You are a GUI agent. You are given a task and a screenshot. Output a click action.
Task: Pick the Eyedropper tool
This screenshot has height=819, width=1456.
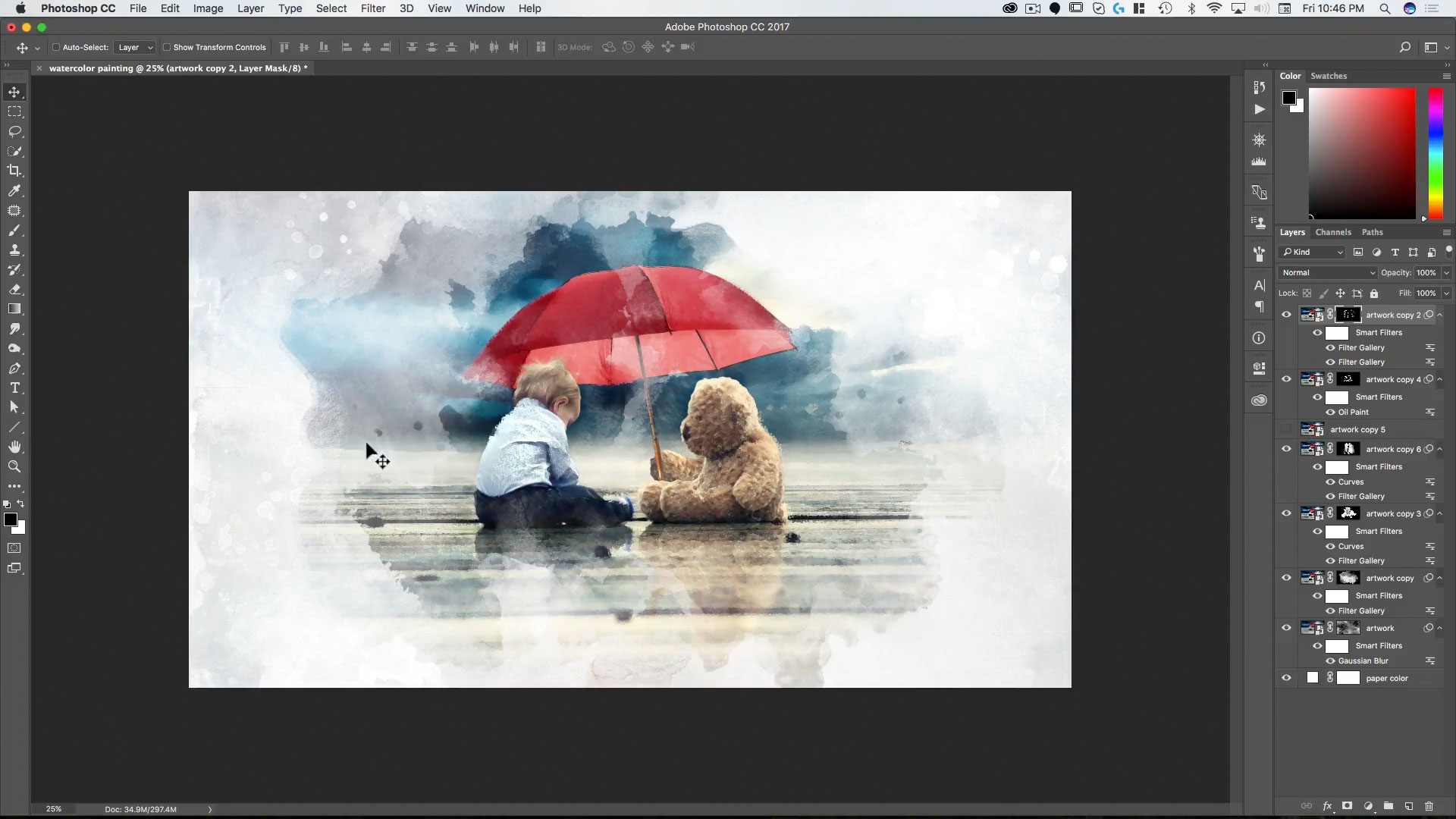[14, 191]
